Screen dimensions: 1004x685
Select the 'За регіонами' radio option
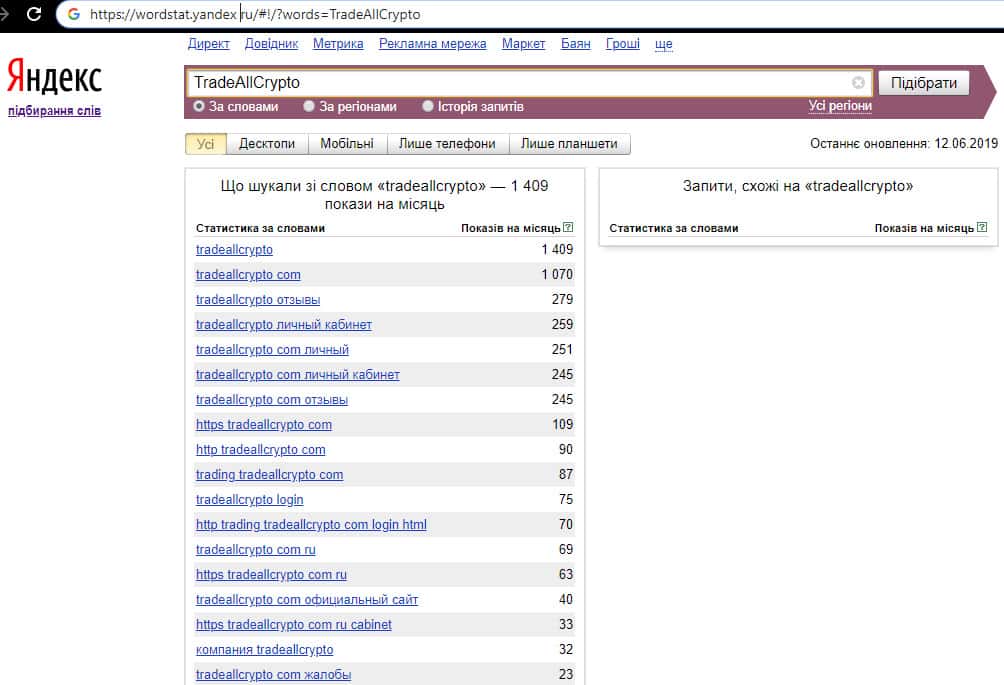(x=310, y=106)
